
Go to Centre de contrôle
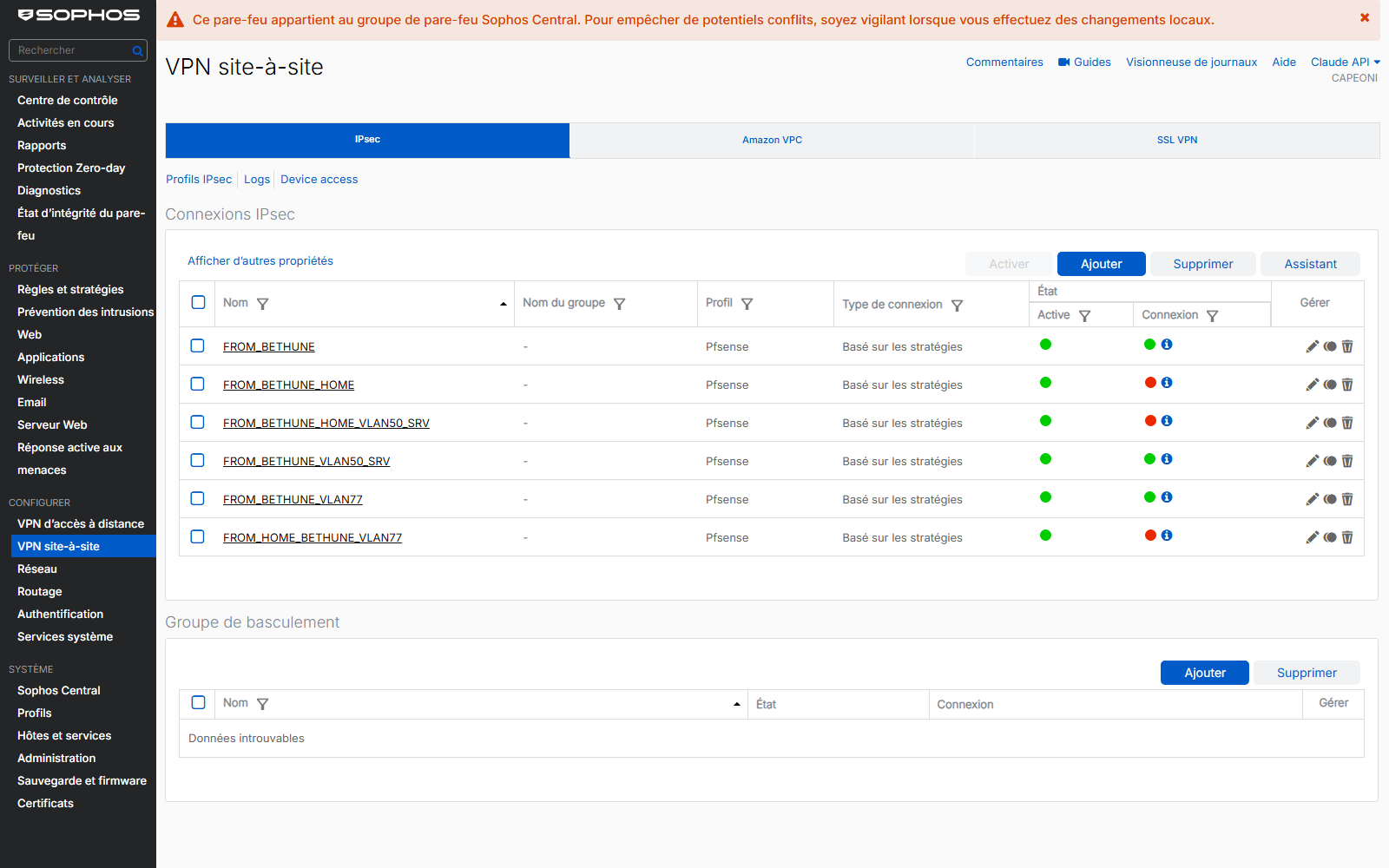68,100
